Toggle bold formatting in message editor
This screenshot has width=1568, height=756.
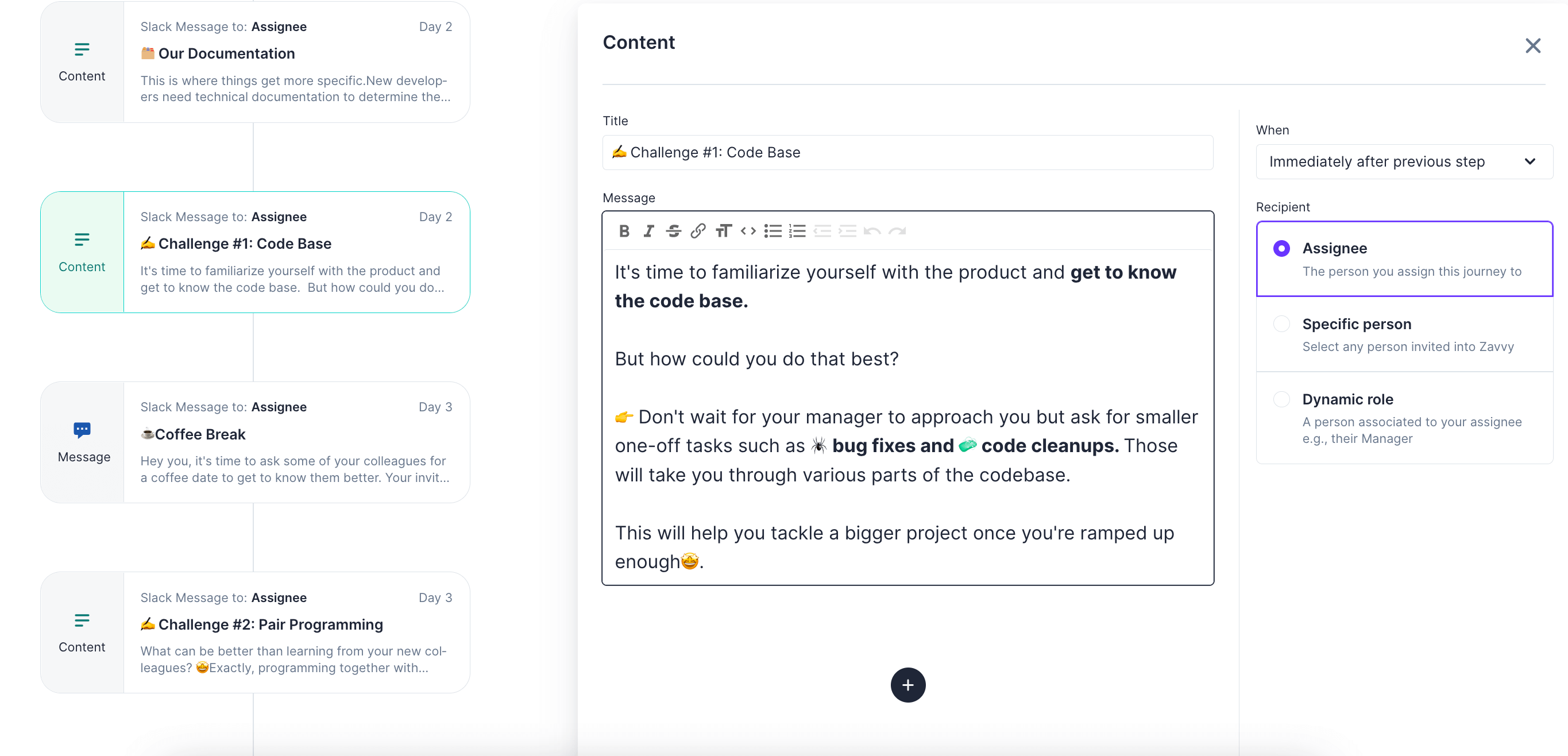click(624, 232)
